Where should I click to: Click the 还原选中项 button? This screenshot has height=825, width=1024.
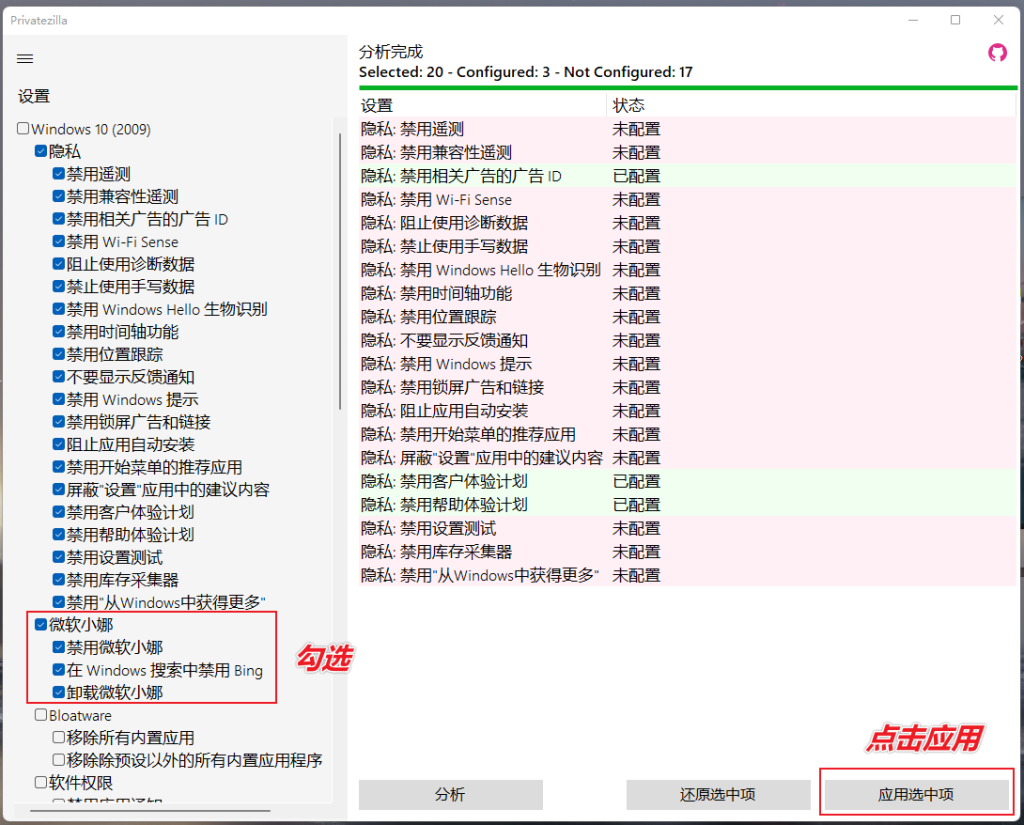point(718,794)
